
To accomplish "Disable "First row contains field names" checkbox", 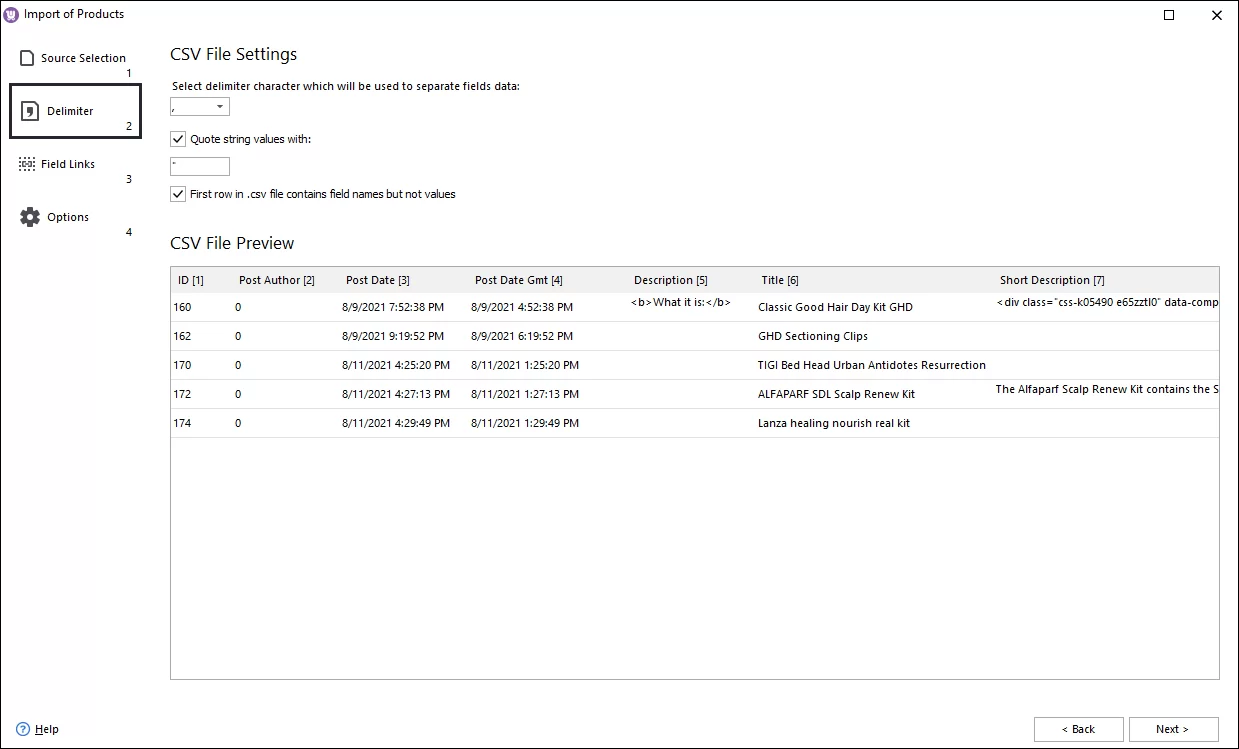I will (178, 193).
